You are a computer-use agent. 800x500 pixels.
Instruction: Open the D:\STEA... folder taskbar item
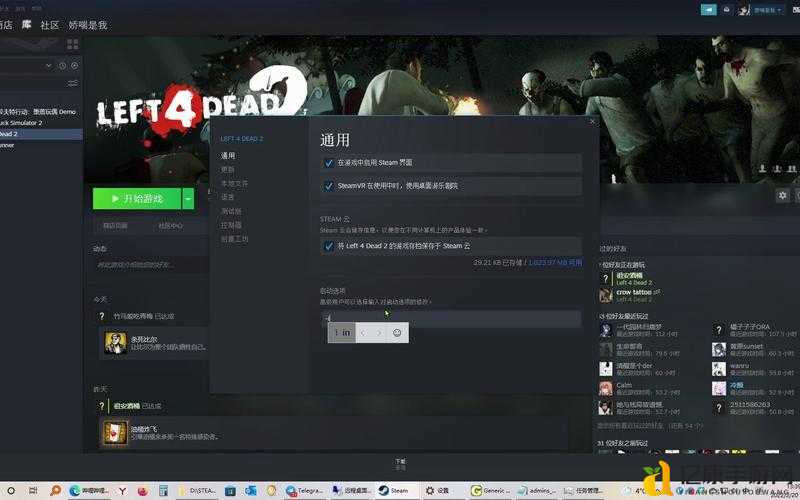tap(196, 491)
